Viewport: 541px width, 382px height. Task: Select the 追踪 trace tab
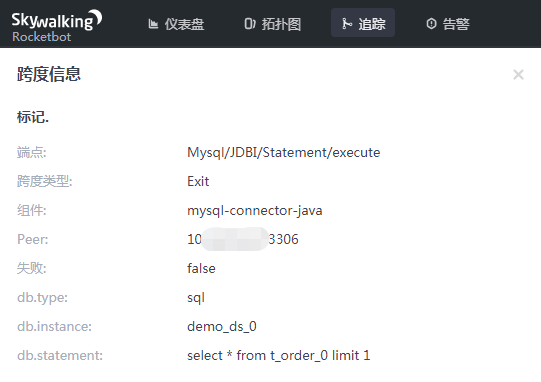(363, 23)
